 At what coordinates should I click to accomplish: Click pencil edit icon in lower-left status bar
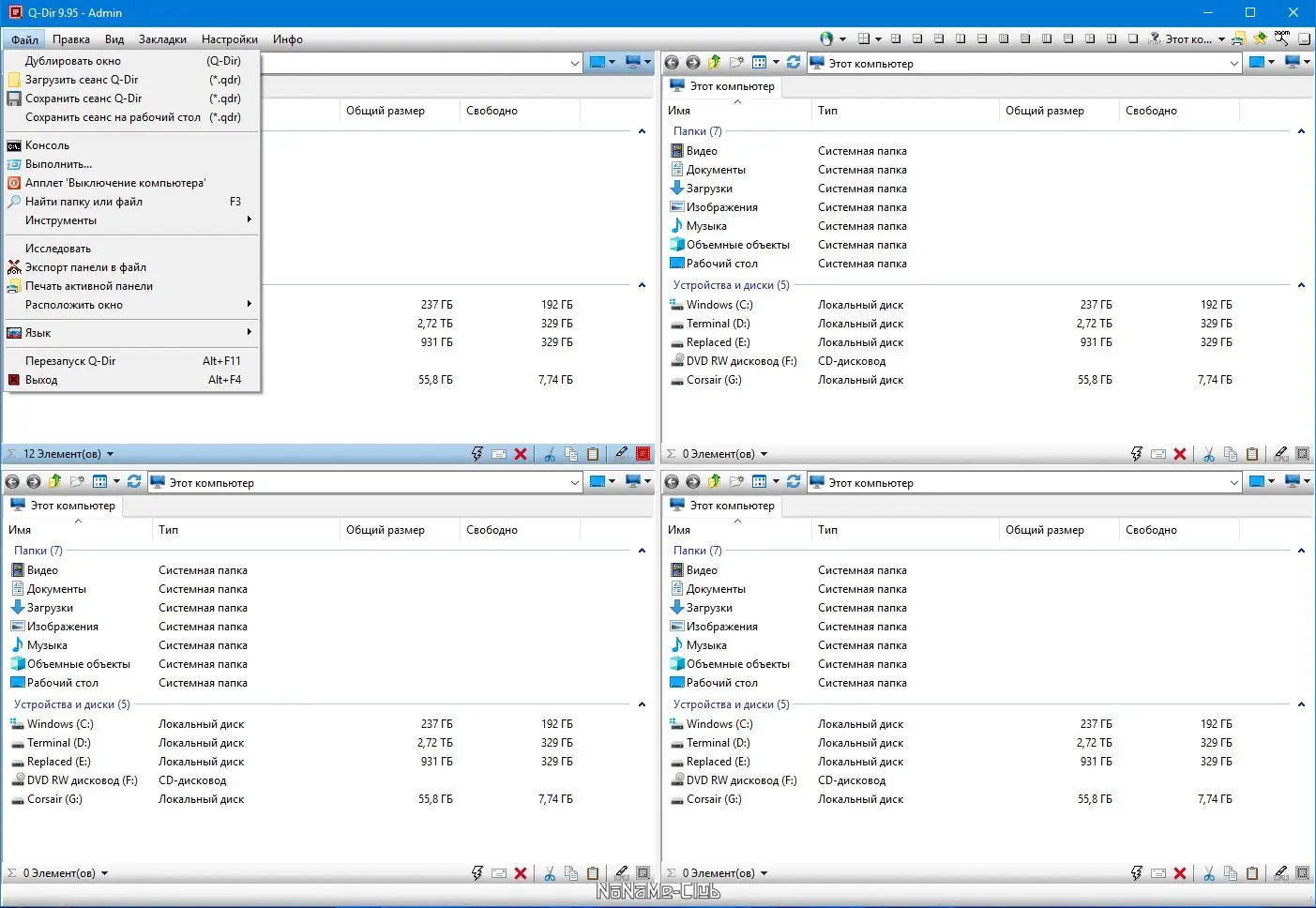pos(621,872)
